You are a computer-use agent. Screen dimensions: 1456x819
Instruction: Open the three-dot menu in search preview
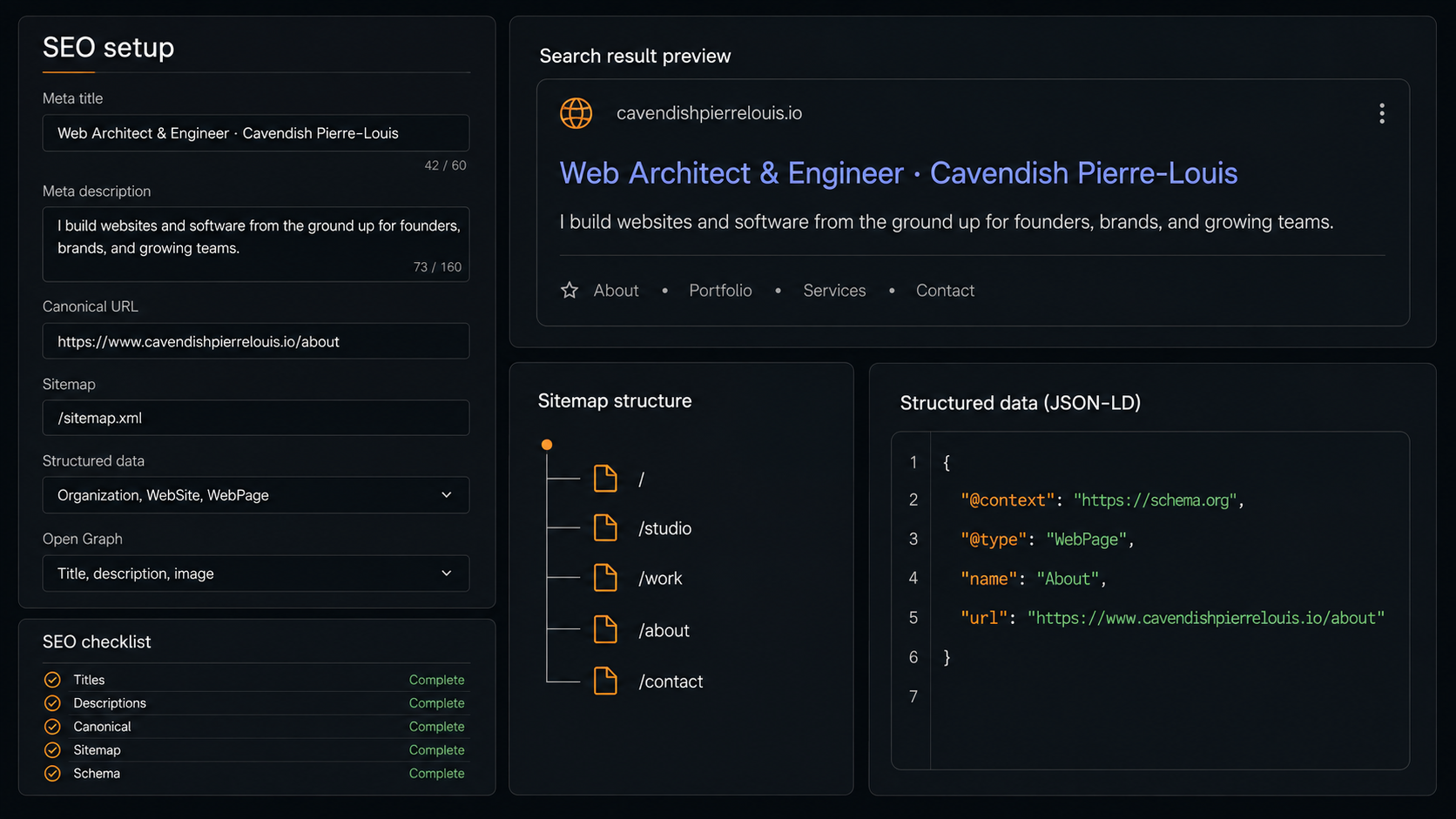click(1382, 113)
